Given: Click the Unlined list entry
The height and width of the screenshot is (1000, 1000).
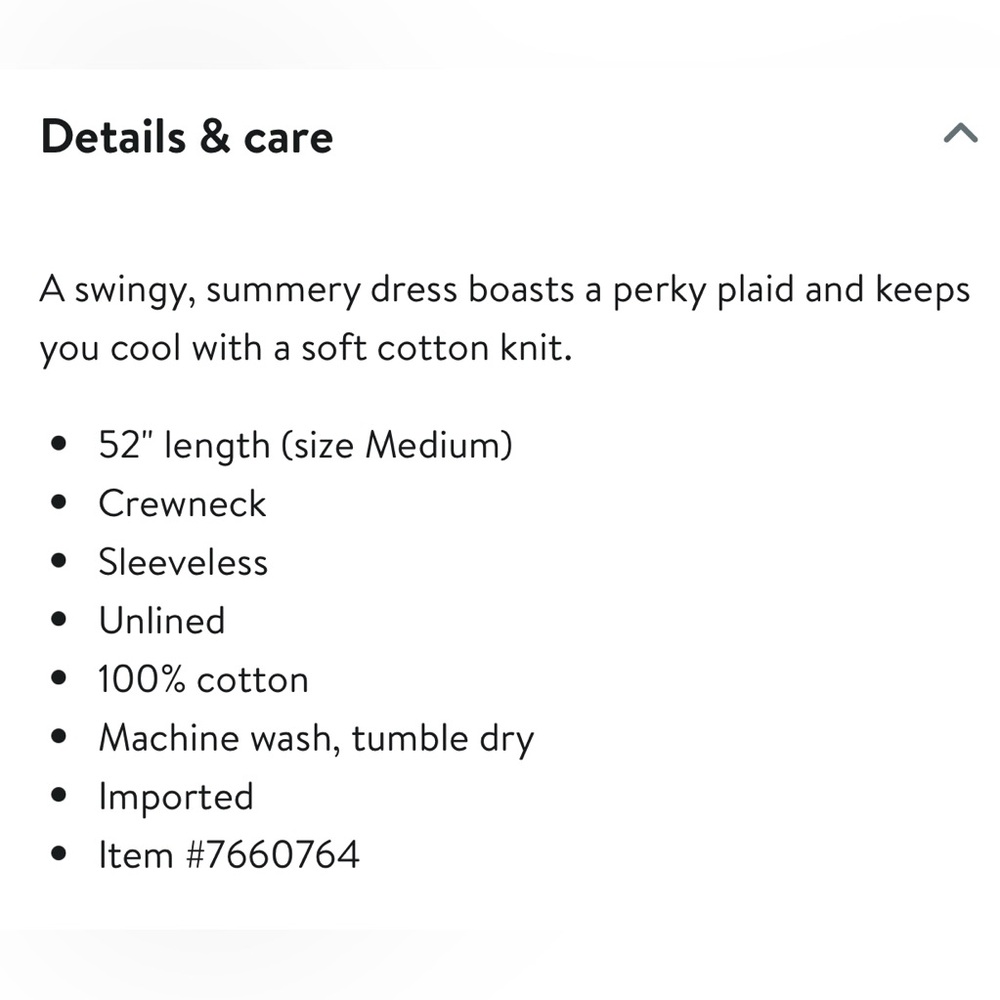Looking at the screenshot, I should (x=162, y=621).
